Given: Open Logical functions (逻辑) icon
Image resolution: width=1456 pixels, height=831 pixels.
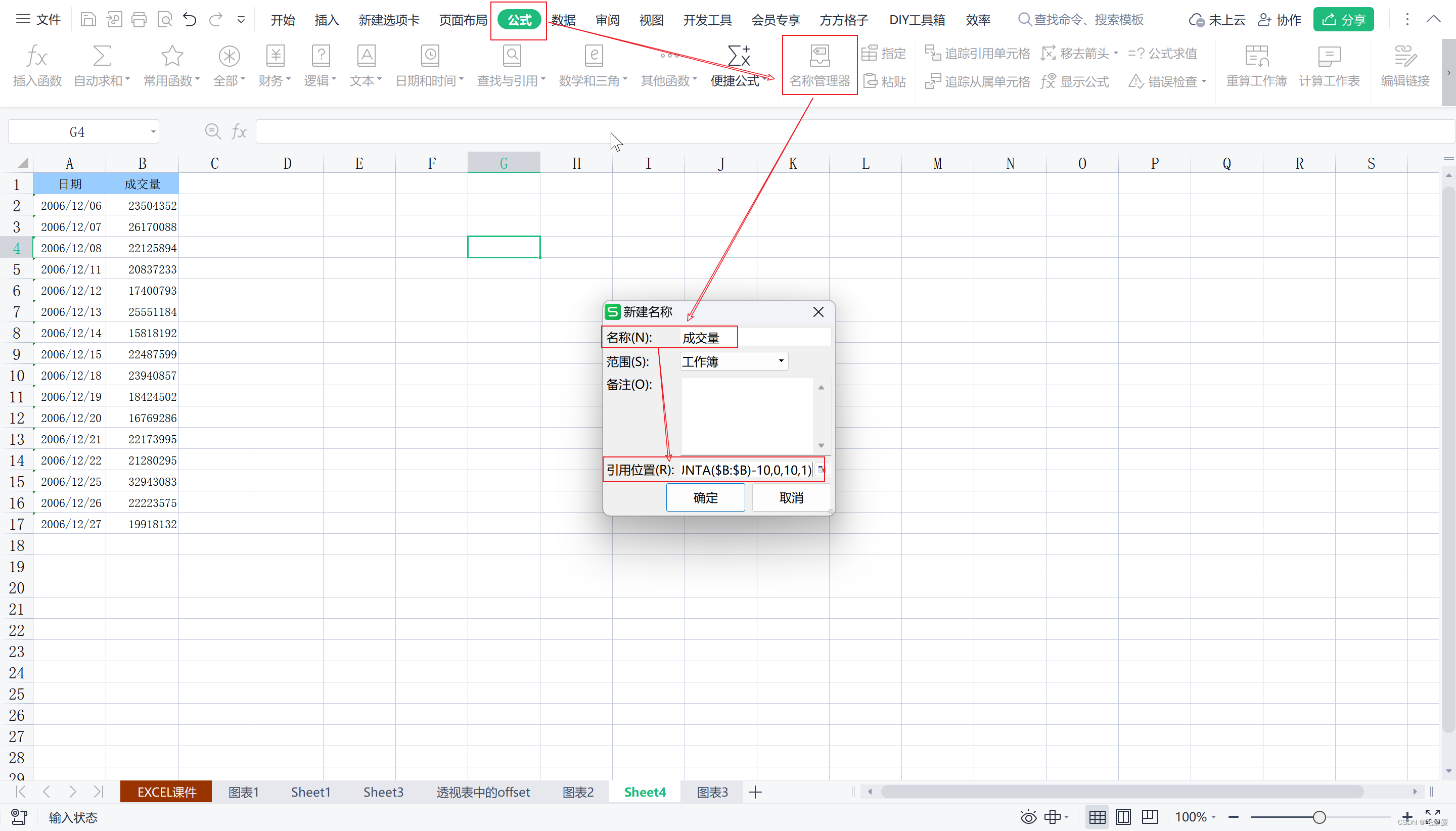Looking at the screenshot, I should coord(320,66).
